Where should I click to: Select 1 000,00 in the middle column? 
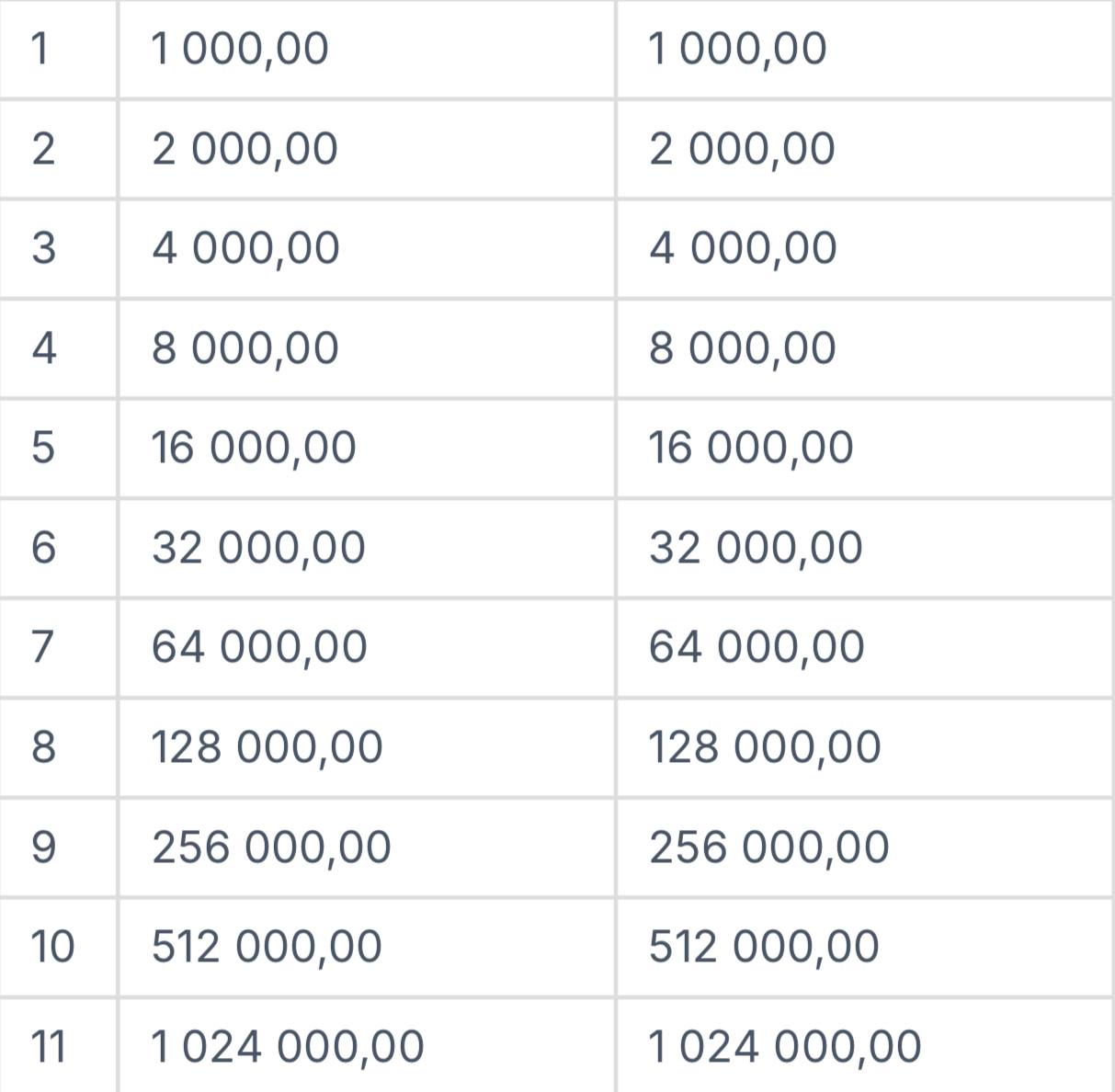(240, 49)
